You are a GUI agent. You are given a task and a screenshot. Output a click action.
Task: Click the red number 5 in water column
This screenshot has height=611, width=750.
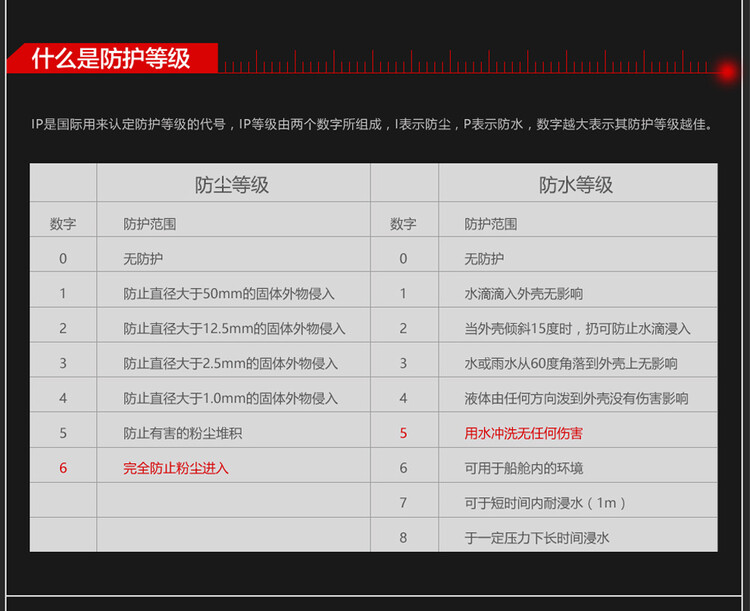pos(403,433)
